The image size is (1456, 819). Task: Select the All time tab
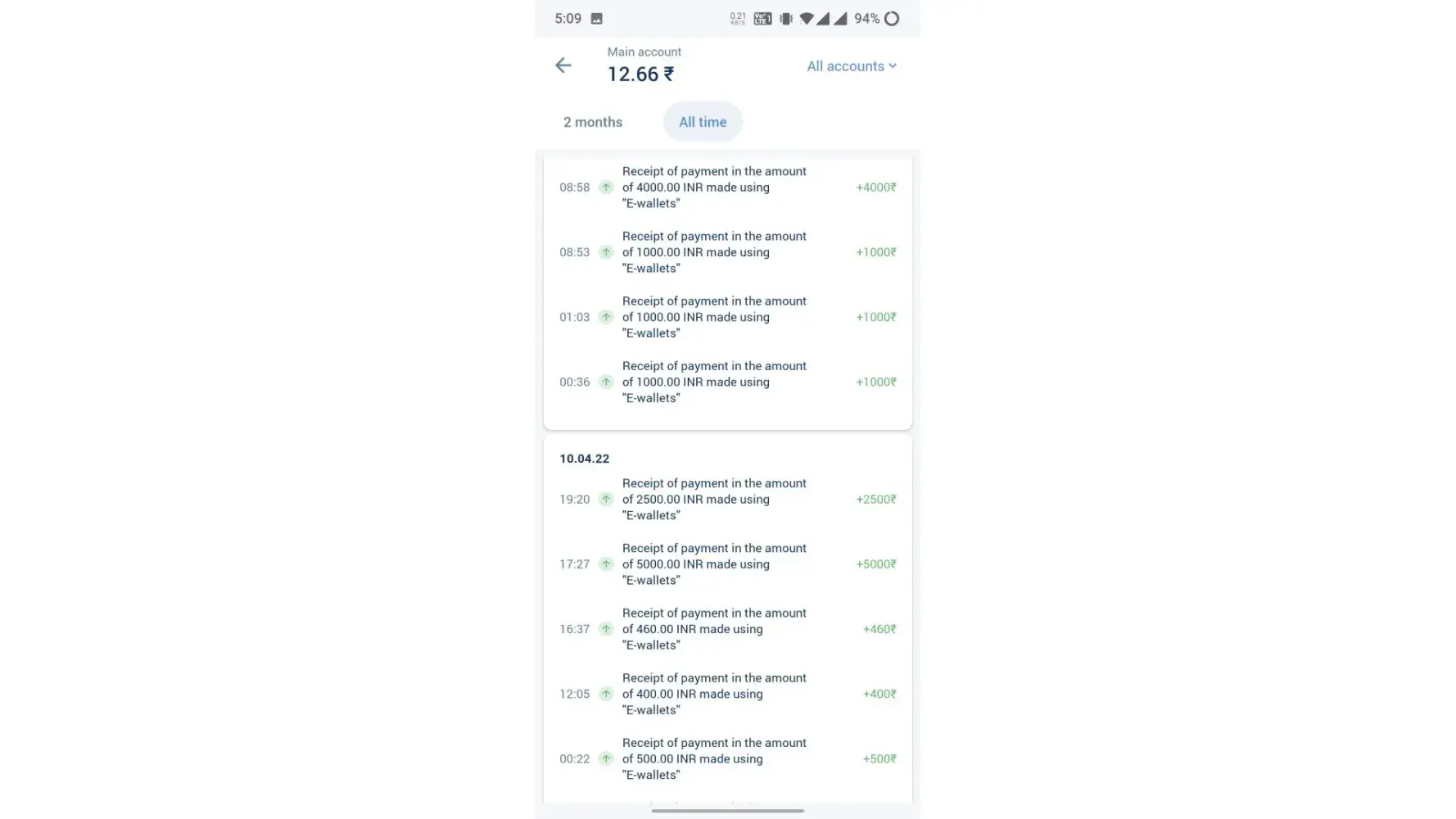[x=703, y=122]
